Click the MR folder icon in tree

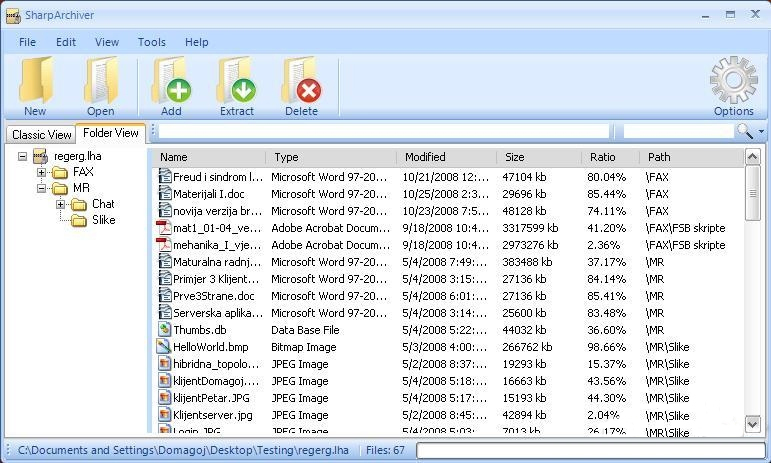coord(60,188)
